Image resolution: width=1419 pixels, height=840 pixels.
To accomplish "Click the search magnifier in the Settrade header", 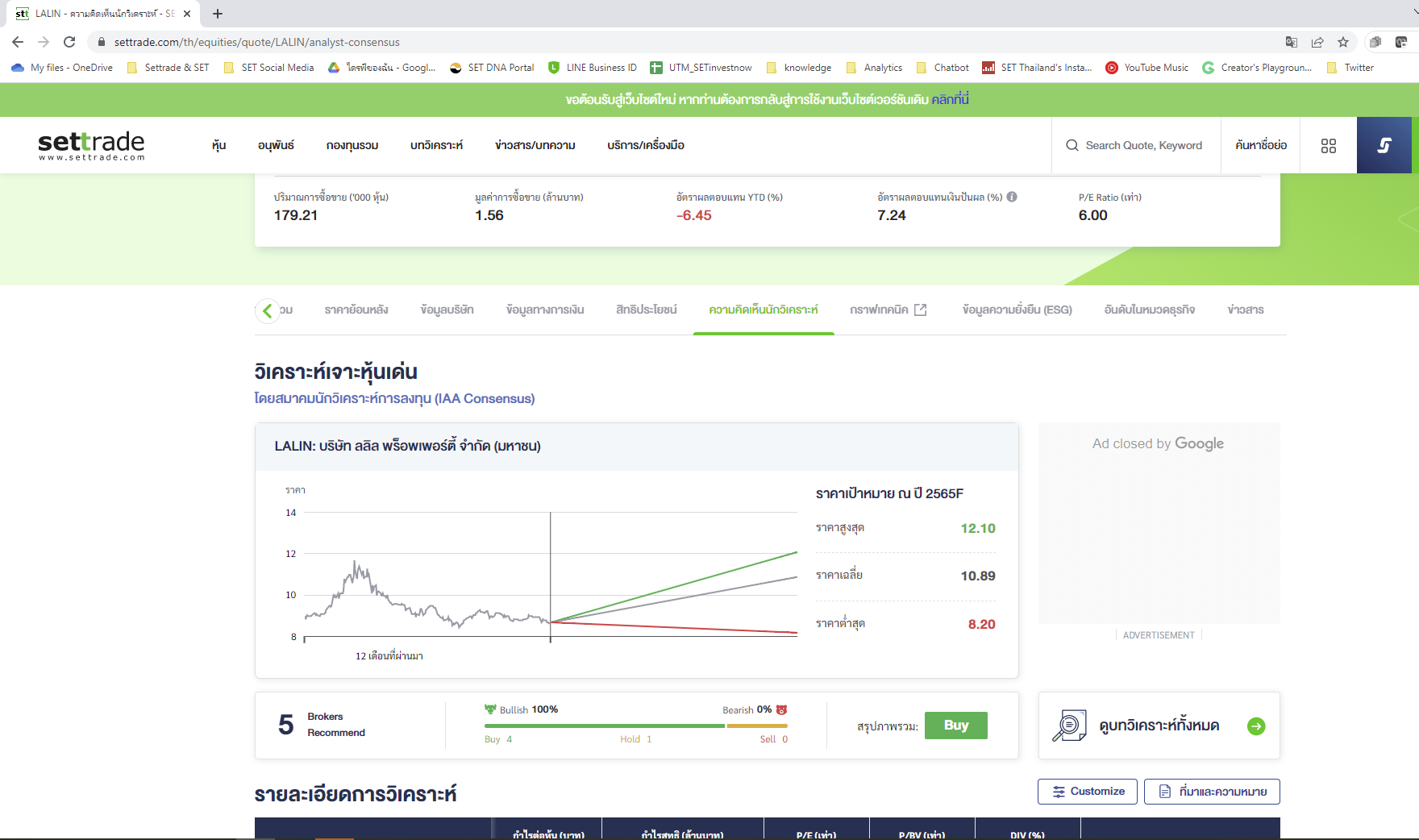I will click(x=1072, y=145).
